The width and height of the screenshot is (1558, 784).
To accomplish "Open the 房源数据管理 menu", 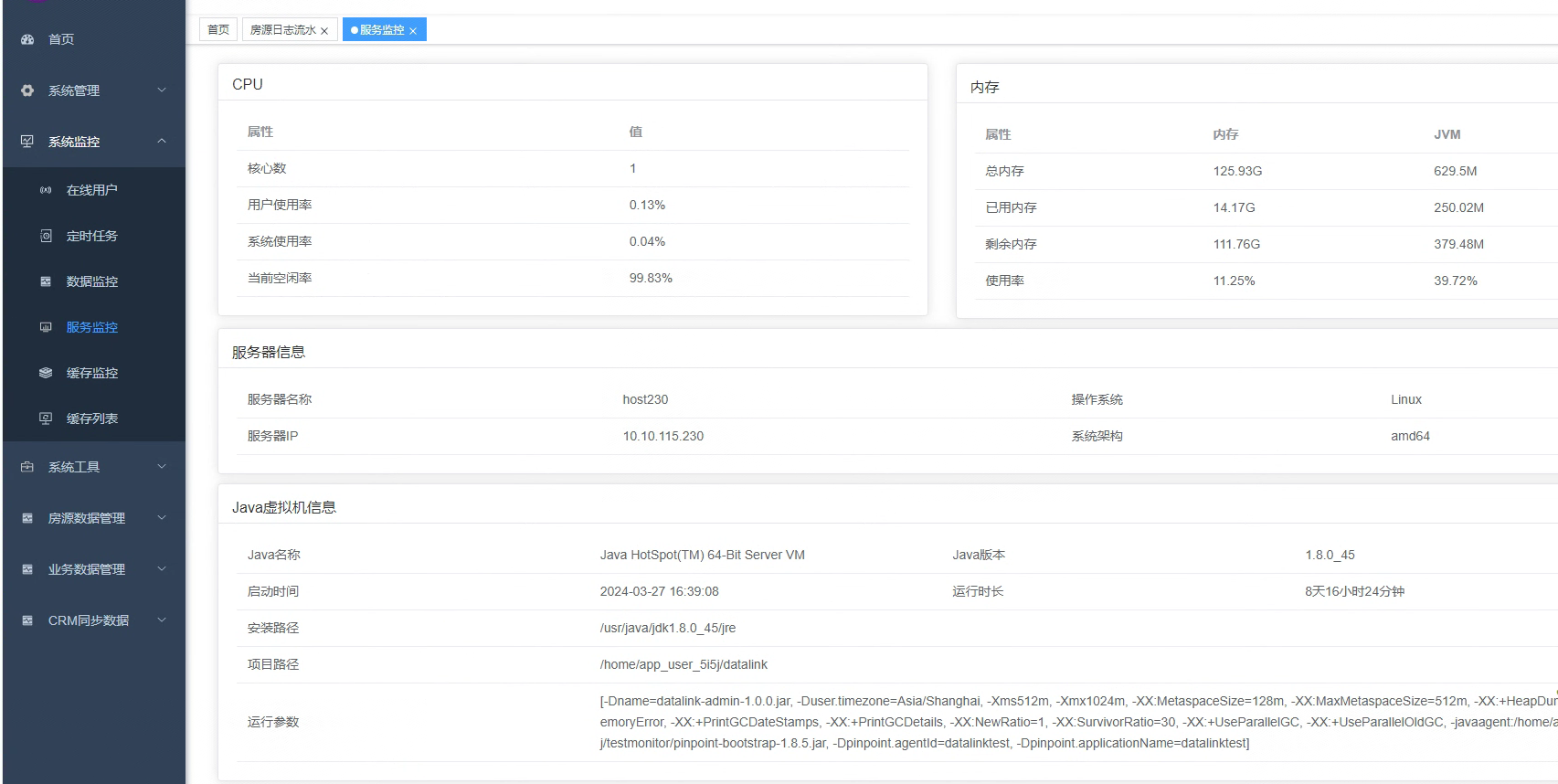I will click(x=94, y=518).
